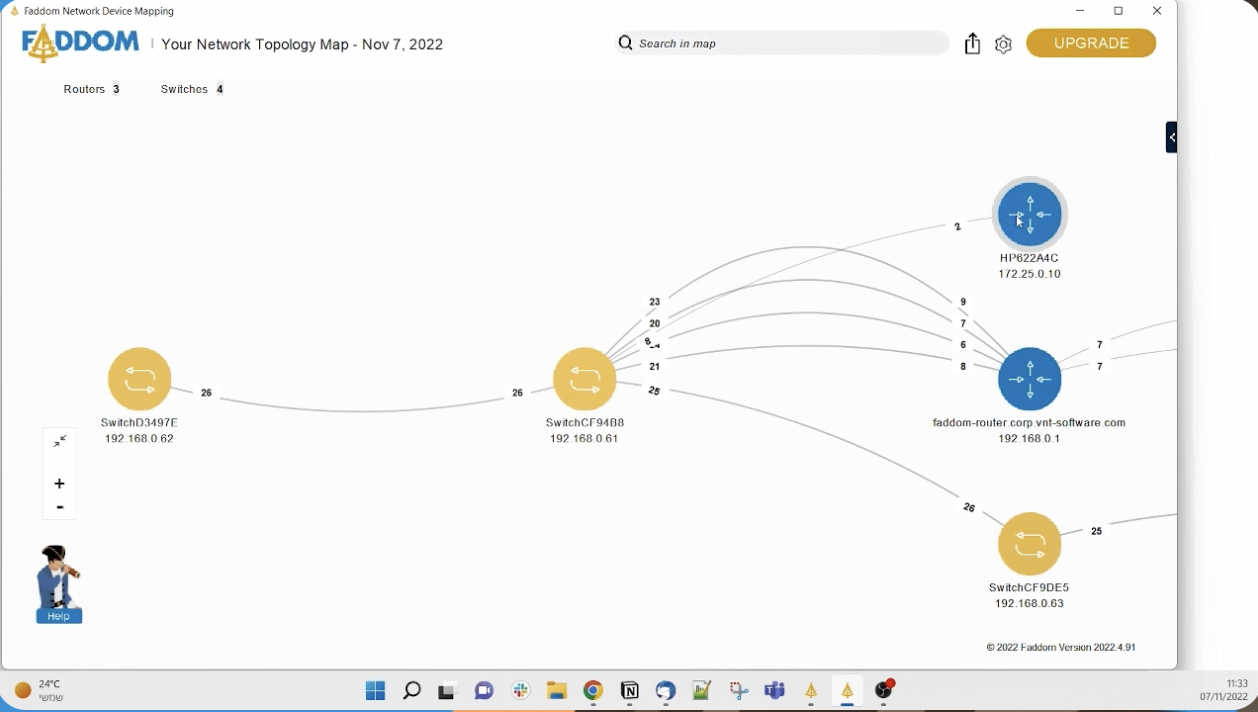Open the share/export map icon
Screen dimensions: 1258x712
[x=972, y=44]
